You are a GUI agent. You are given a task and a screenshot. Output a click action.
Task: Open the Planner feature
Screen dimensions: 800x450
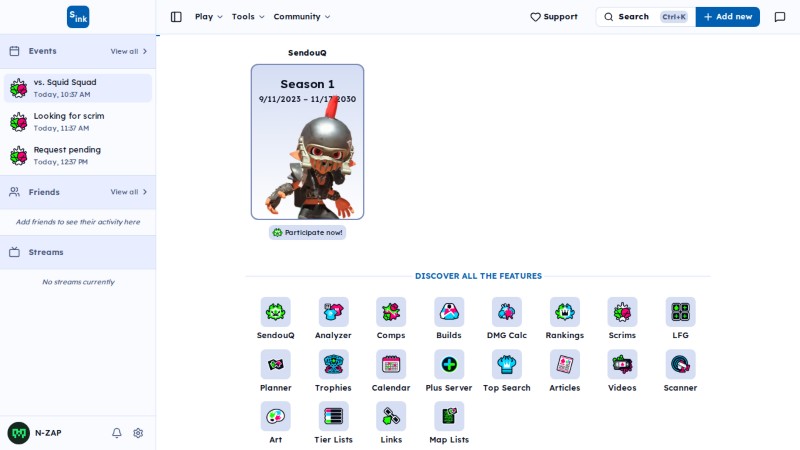[x=276, y=364]
